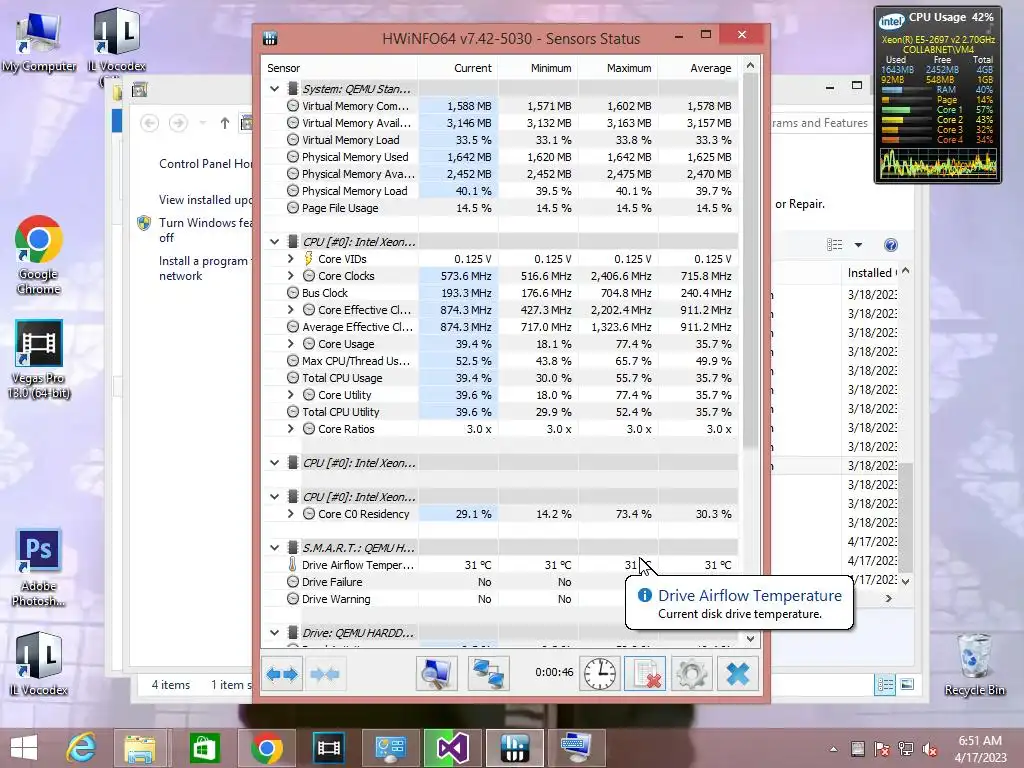Click the Average column header
Image resolution: width=1024 pixels, height=768 pixels.
(x=698, y=68)
